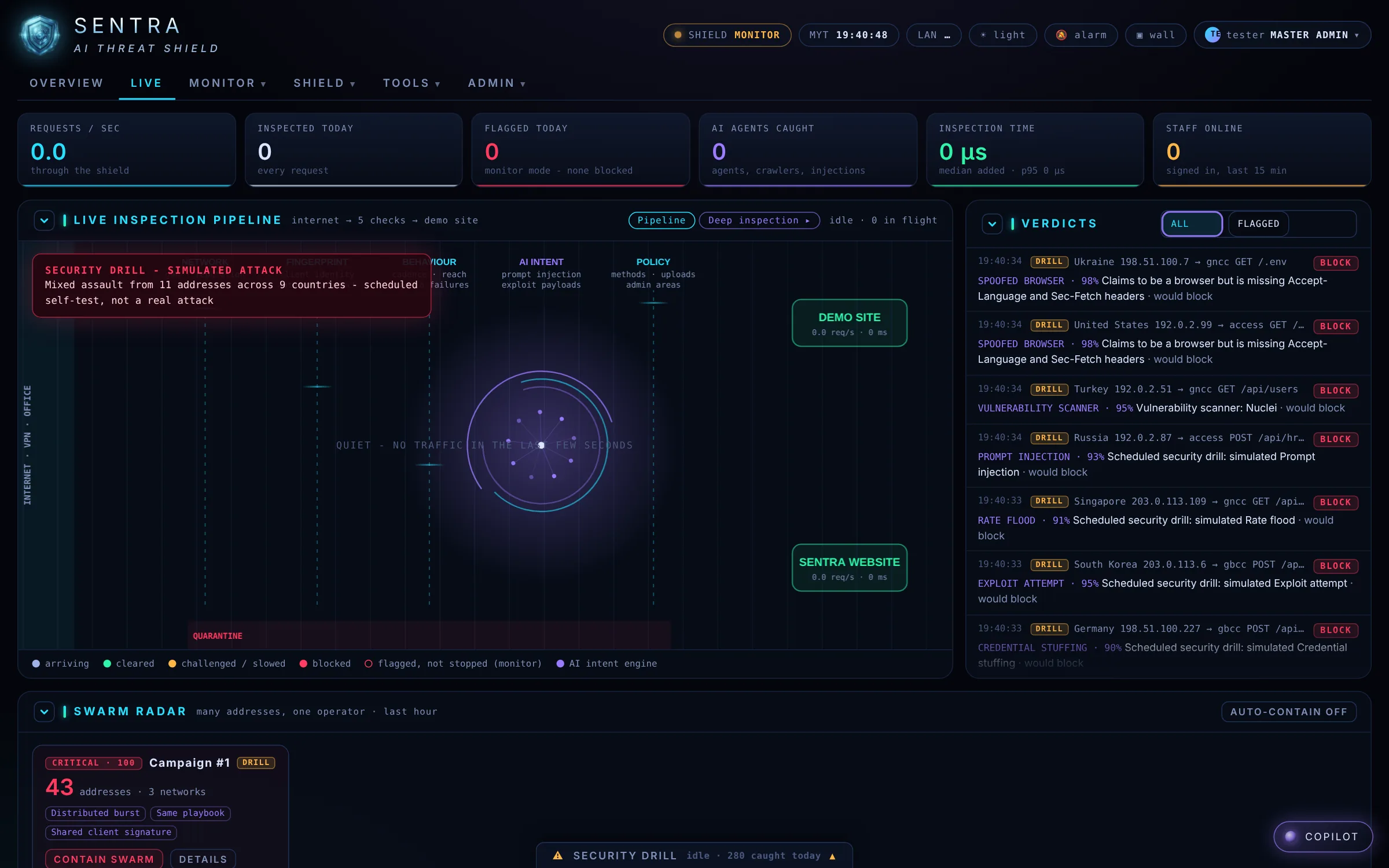Click the Demo Site node
1389x868 pixels.
coord(850,323)
